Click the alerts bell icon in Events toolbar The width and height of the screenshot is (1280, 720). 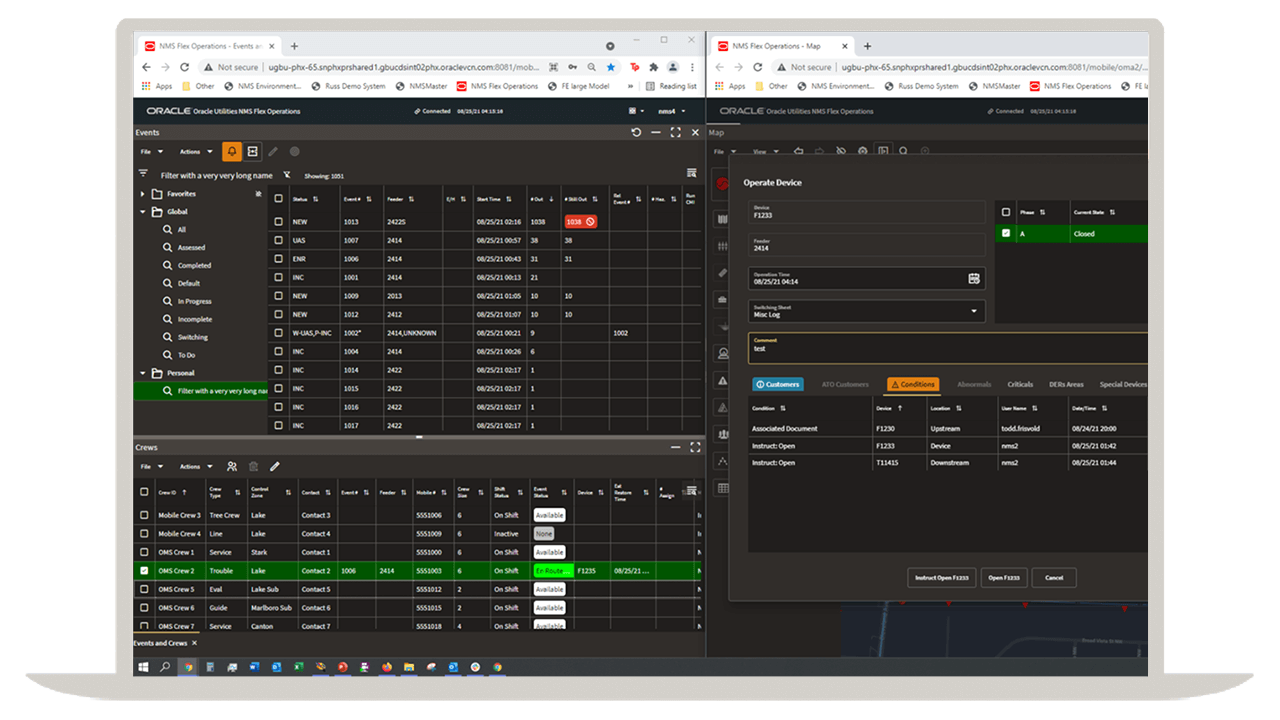231,152
